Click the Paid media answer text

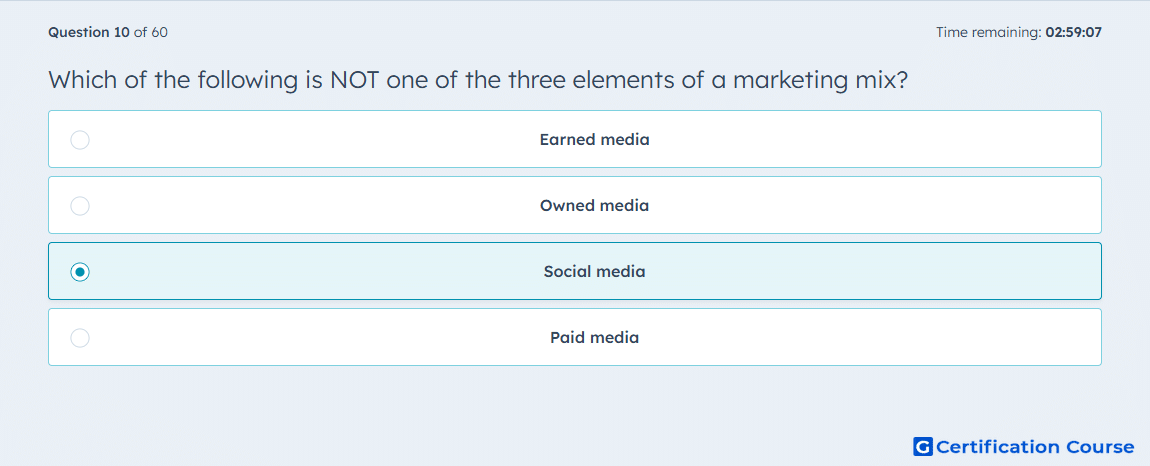click(x=595, y=338)
